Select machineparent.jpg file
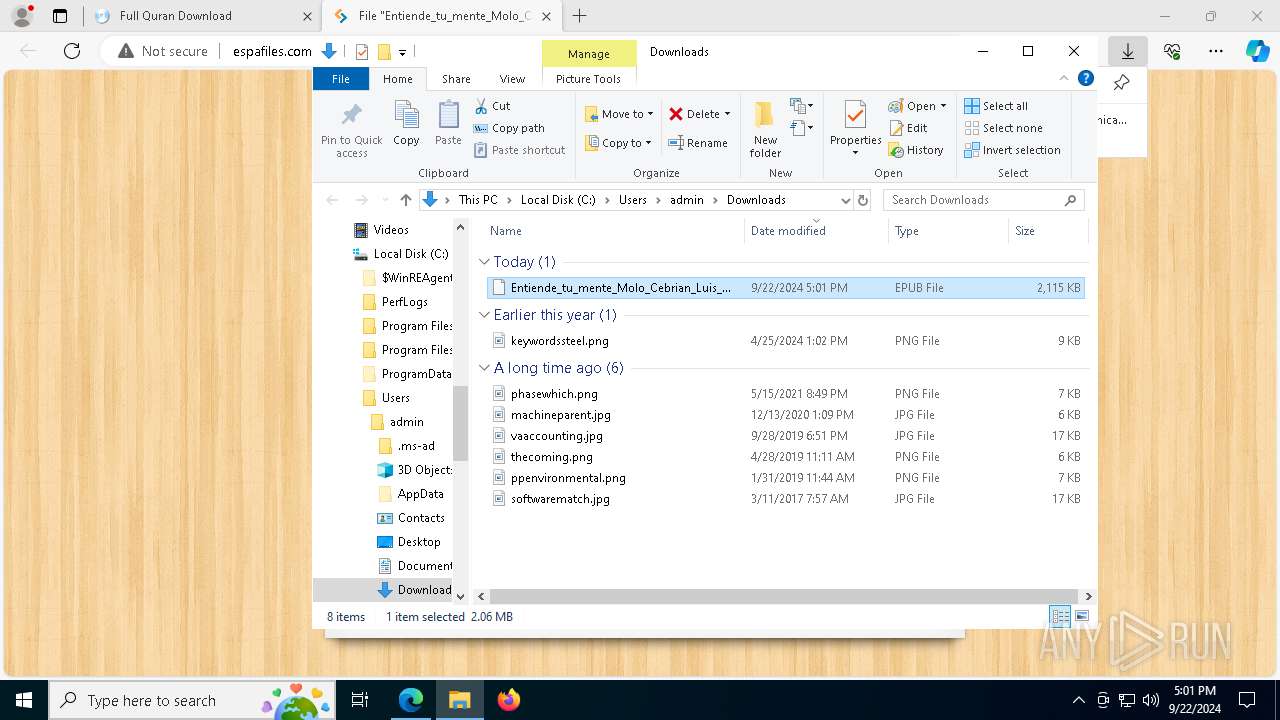Viewport: 1280px width, 720px height. click(785, 415)
